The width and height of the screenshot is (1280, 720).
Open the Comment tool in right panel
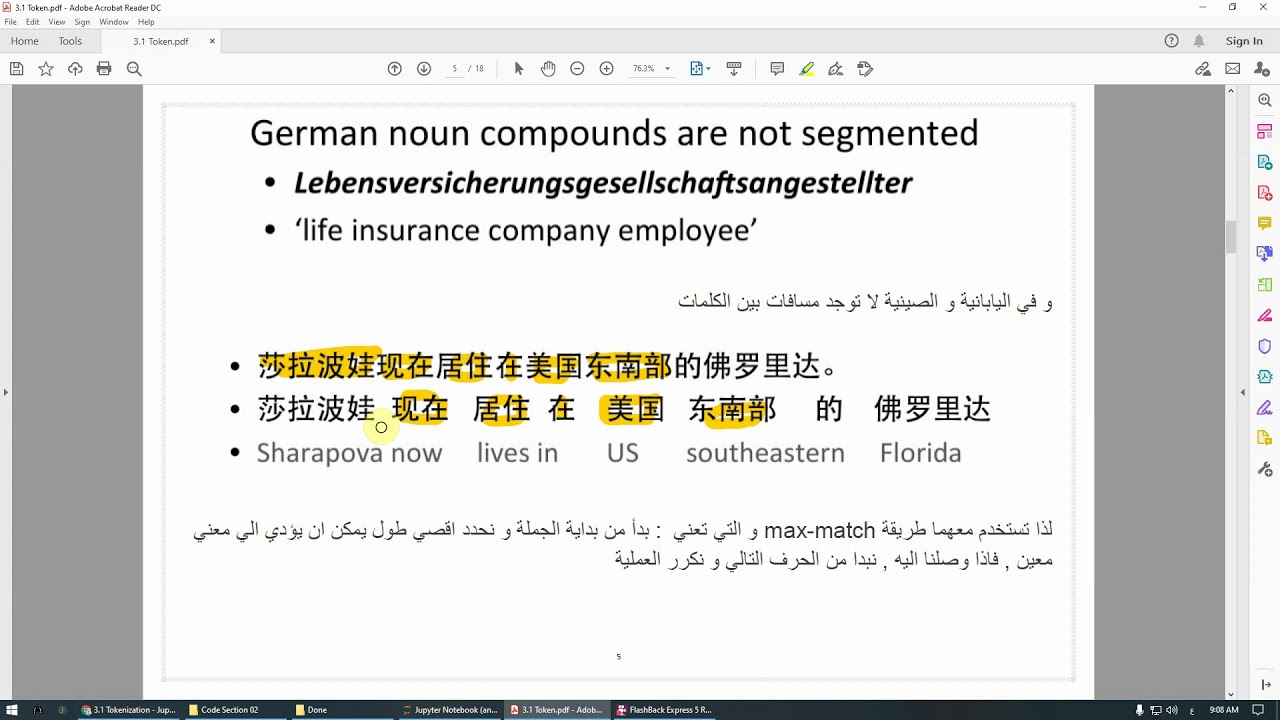(x=1264, y=223)
